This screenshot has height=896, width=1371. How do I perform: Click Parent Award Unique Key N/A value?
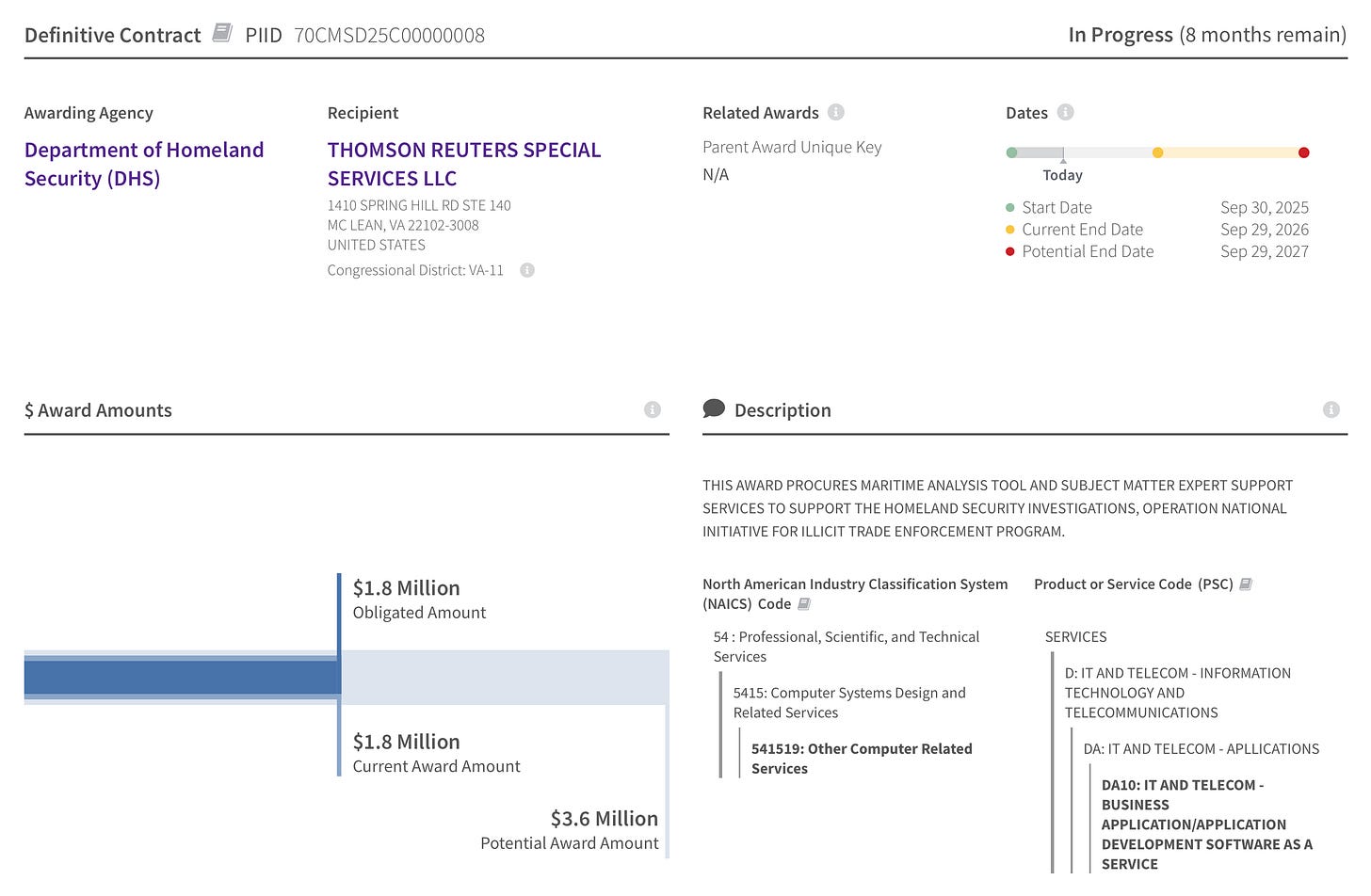(716, 175)
